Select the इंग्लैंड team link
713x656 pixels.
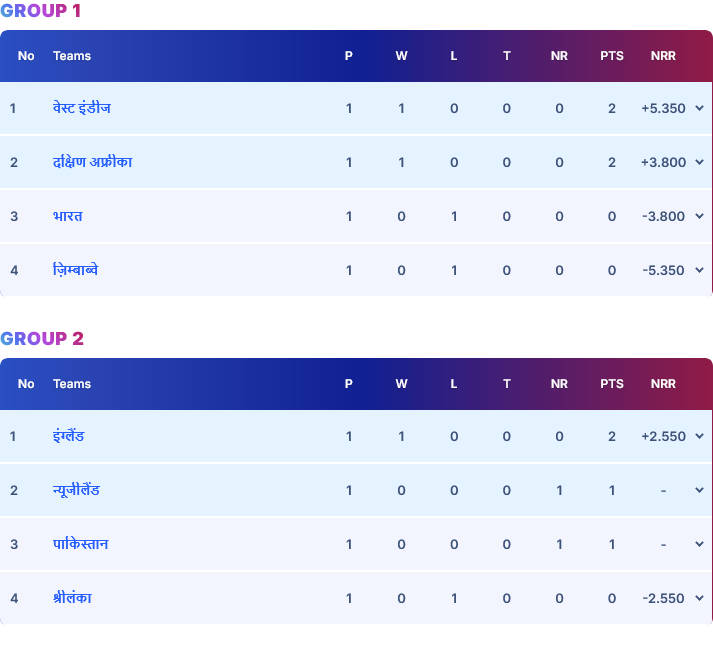68,436
